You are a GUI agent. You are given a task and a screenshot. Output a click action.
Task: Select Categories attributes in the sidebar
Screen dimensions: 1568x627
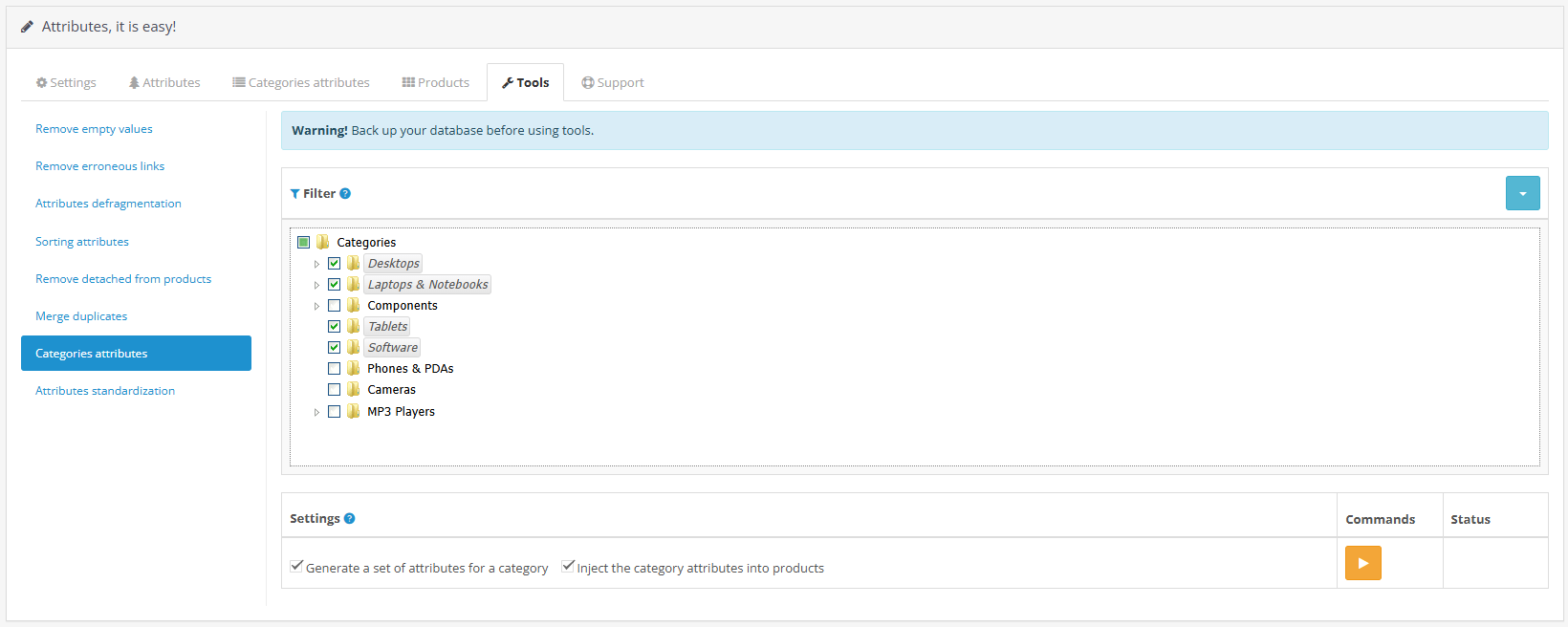(136, 353)
